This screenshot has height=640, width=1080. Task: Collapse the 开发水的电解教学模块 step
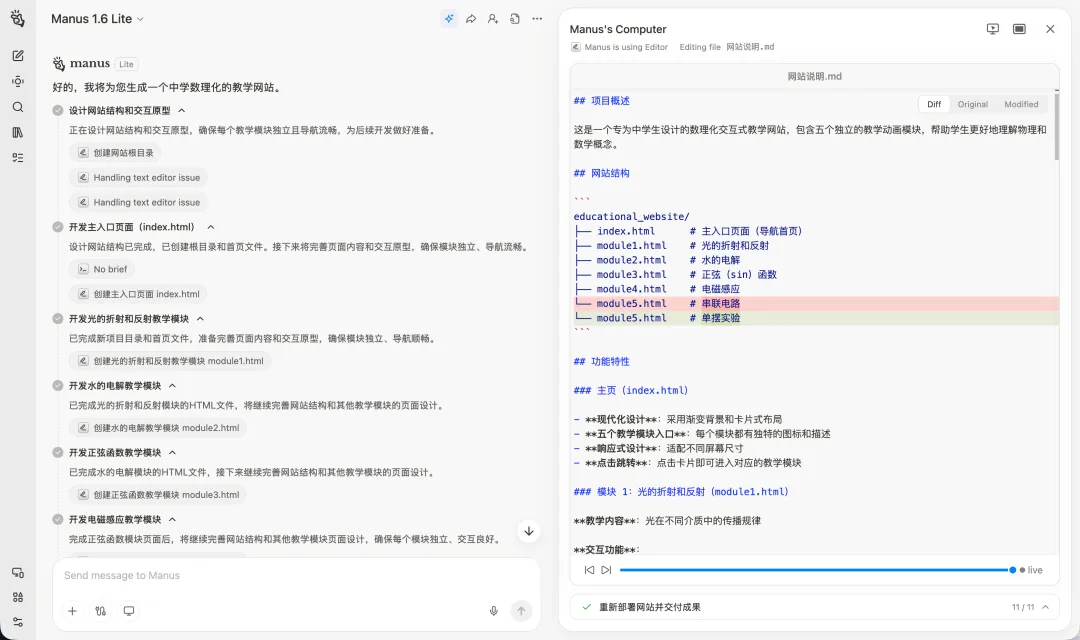172,386
